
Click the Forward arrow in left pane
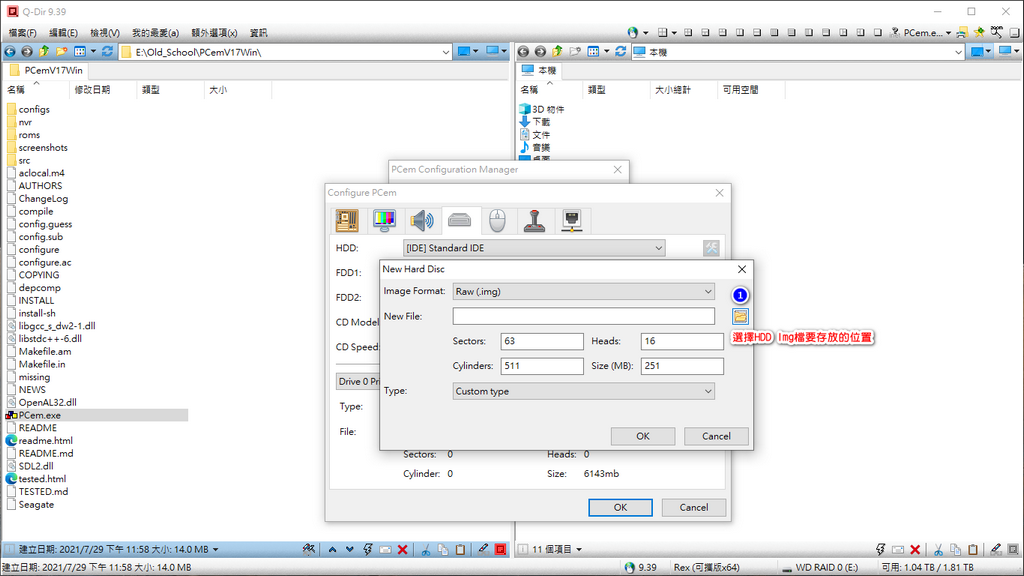click(x=27, y=52)
